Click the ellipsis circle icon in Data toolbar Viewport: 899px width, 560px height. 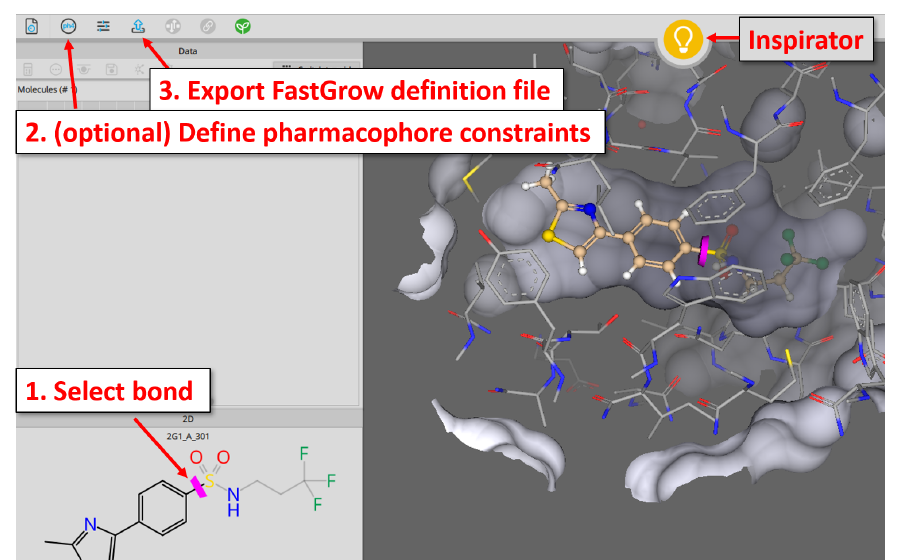[56, 69]
